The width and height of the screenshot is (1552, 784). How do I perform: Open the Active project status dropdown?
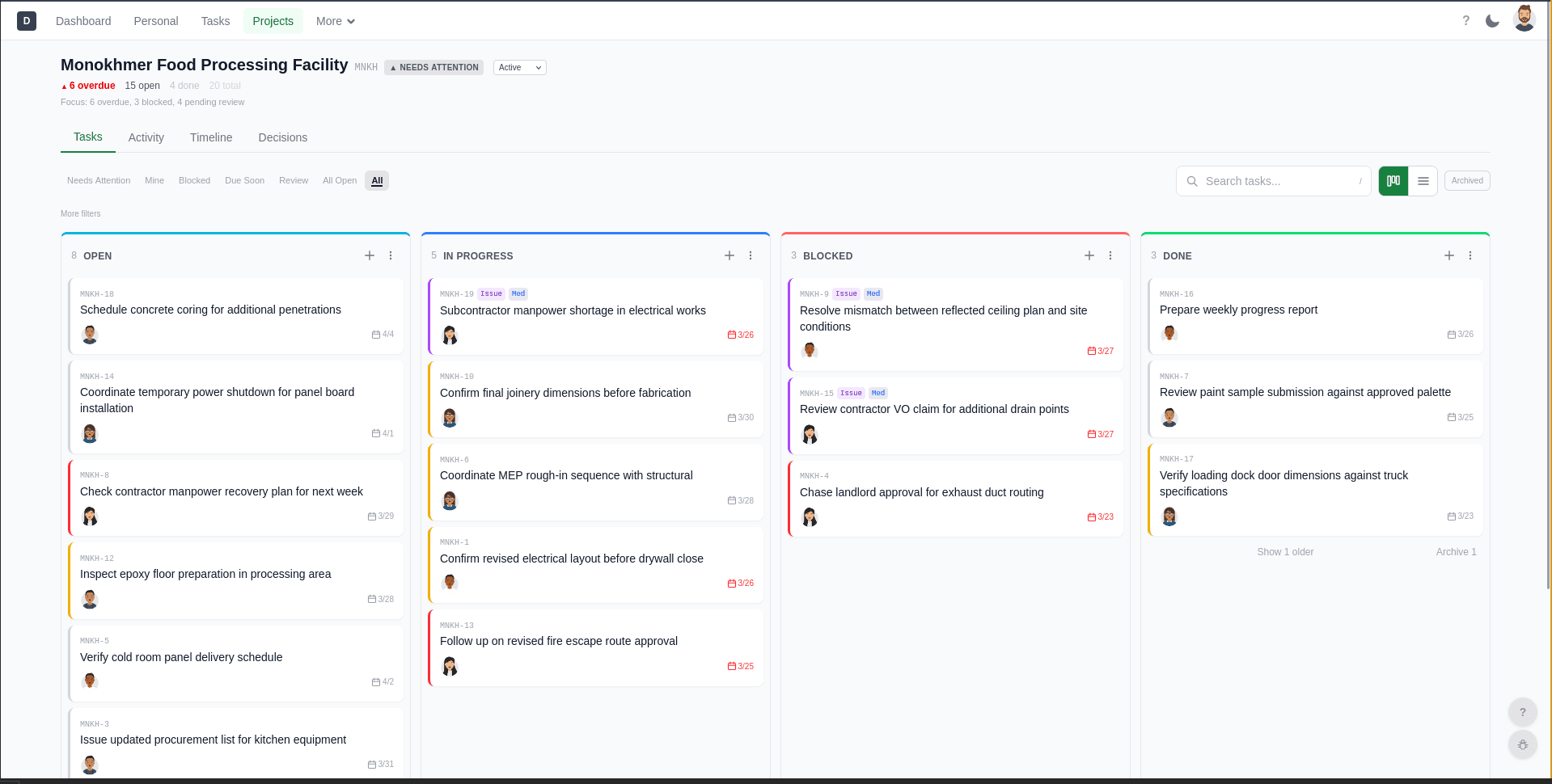click(519, 67)
